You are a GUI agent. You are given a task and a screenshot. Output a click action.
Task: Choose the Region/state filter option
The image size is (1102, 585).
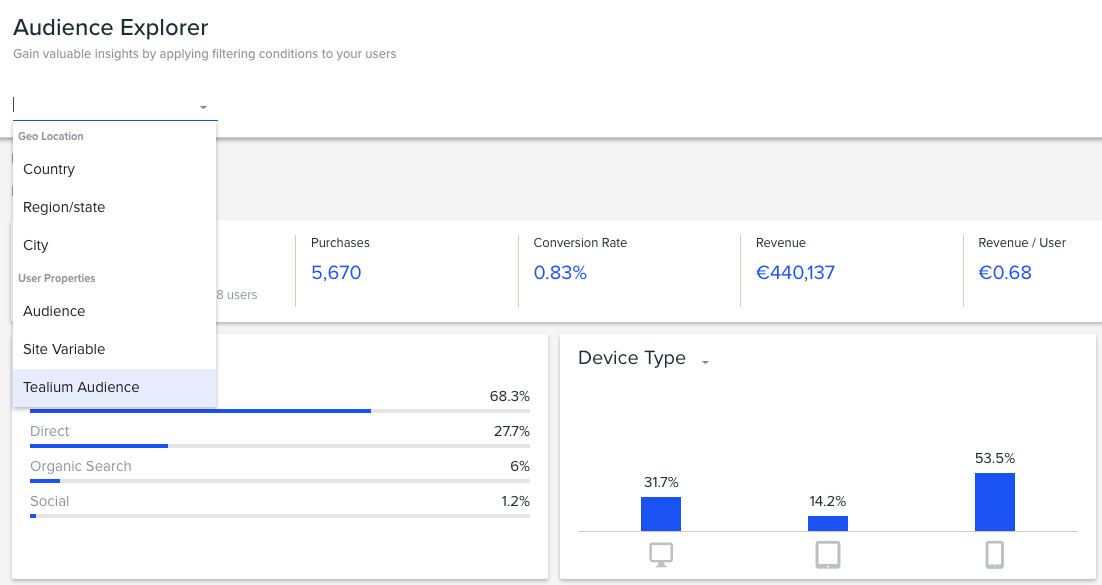pos(64,207)
